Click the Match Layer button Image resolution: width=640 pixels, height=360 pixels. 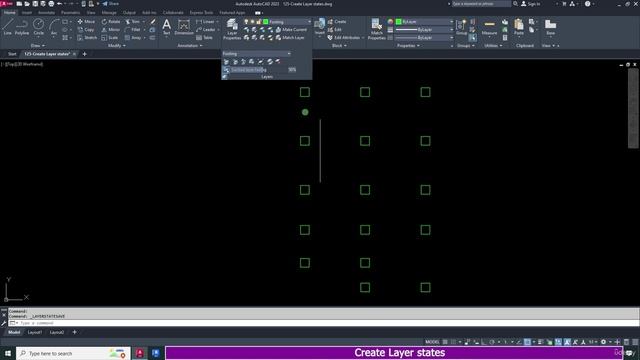[x=290, y=38]
